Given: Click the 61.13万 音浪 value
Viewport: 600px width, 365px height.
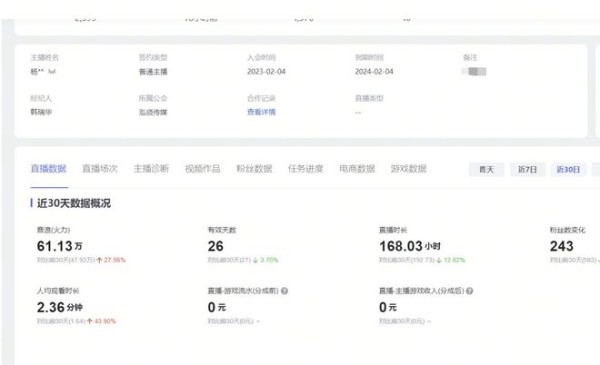Looking at the screenshot, I should 59,246.
